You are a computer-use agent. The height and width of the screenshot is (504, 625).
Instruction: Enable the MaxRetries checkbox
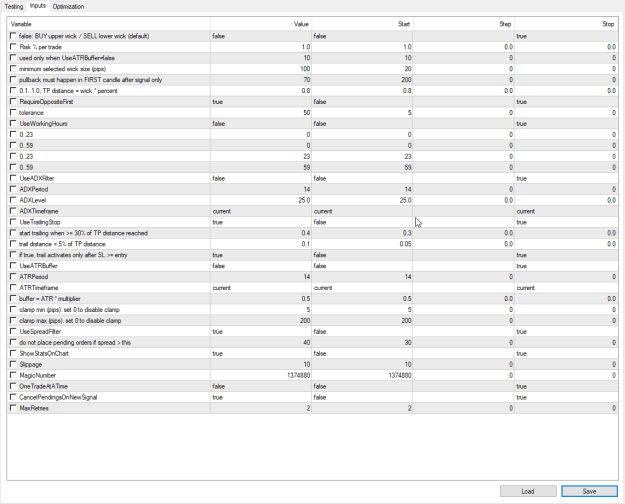point(14,408)
